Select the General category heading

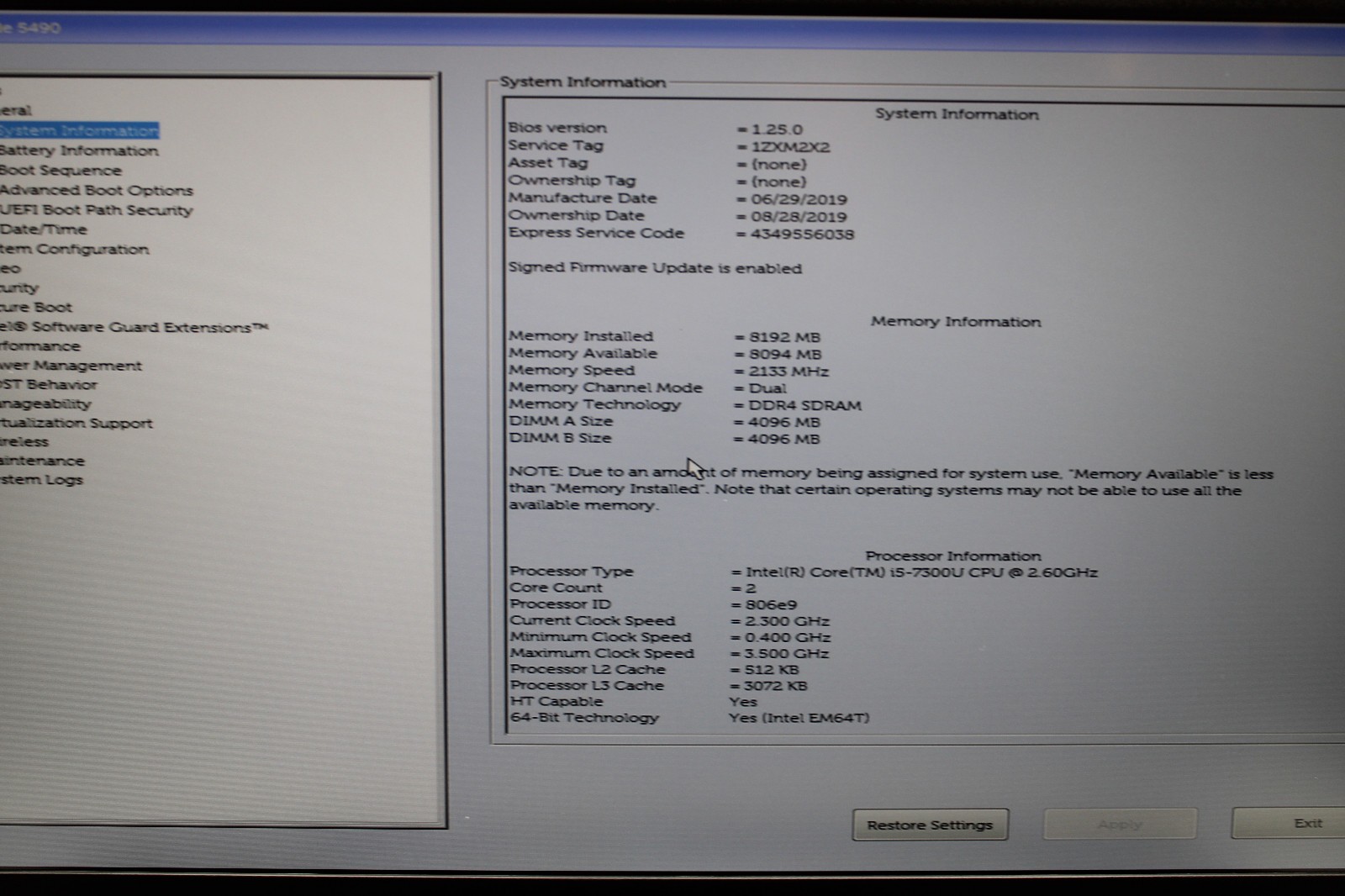(x=16, y=110)
